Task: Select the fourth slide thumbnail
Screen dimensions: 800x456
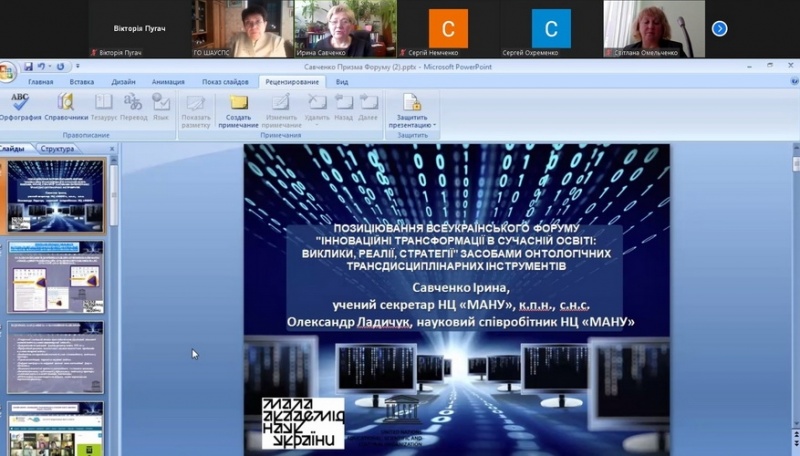Action: (x=55, y=428)
